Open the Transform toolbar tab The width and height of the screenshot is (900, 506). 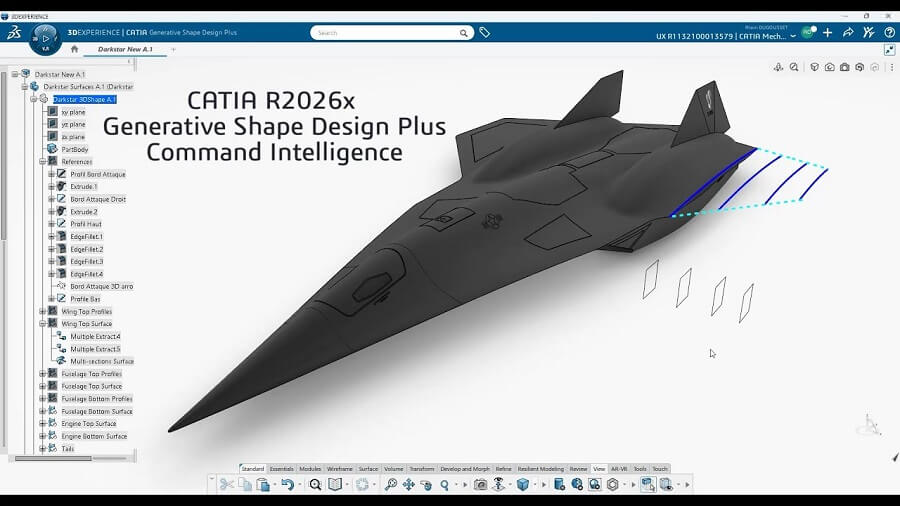pyautogui.click(x=422, y=469)
